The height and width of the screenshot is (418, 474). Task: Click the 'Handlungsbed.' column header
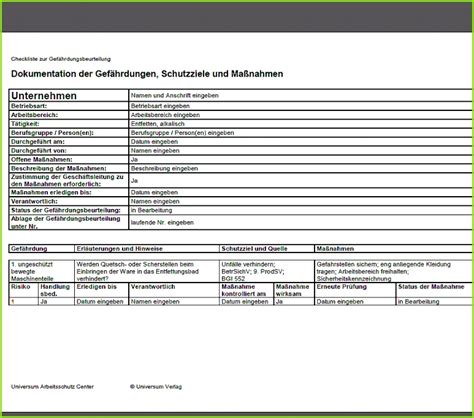point(55,290)
